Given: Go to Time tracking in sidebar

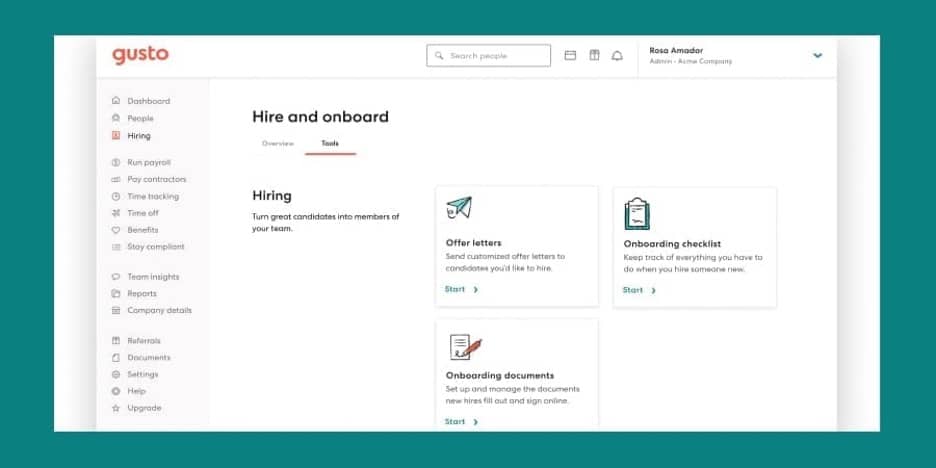Looking at the screenshot, I should tap(152, 196).
